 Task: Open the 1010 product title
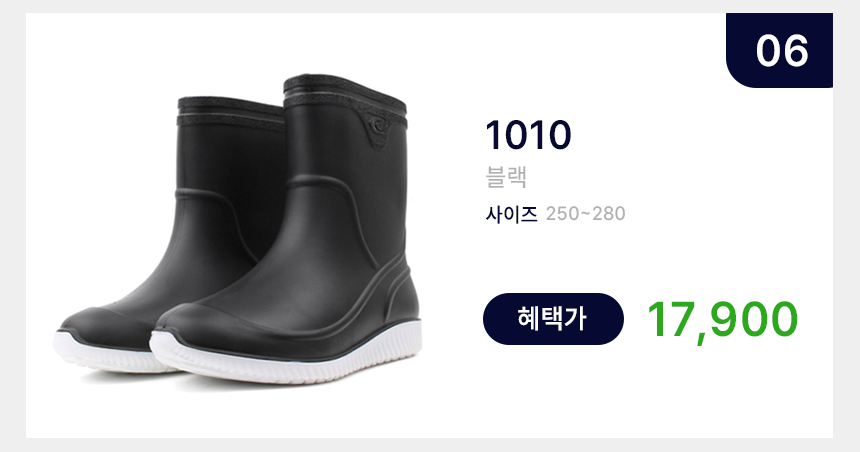(528, 135)
